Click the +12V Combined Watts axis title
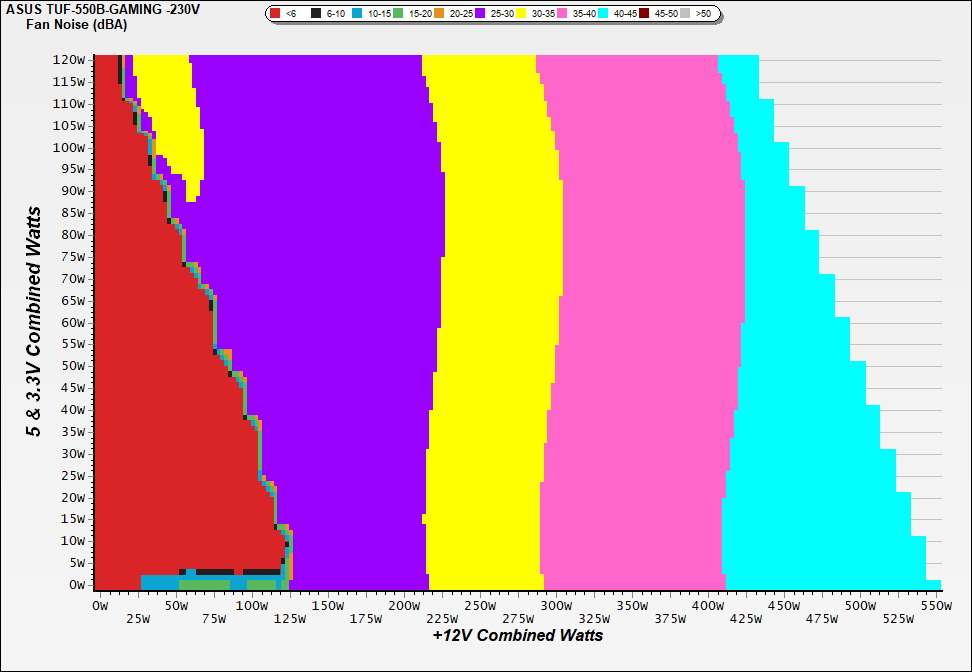Viewport: 972px width, 672px height. (518, 635)
